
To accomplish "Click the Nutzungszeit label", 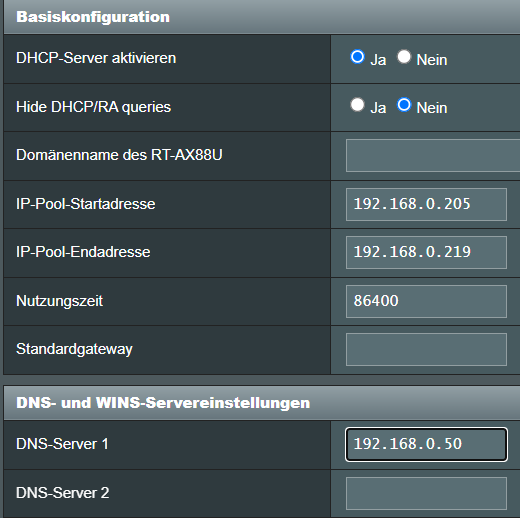I will pos(59,301).
